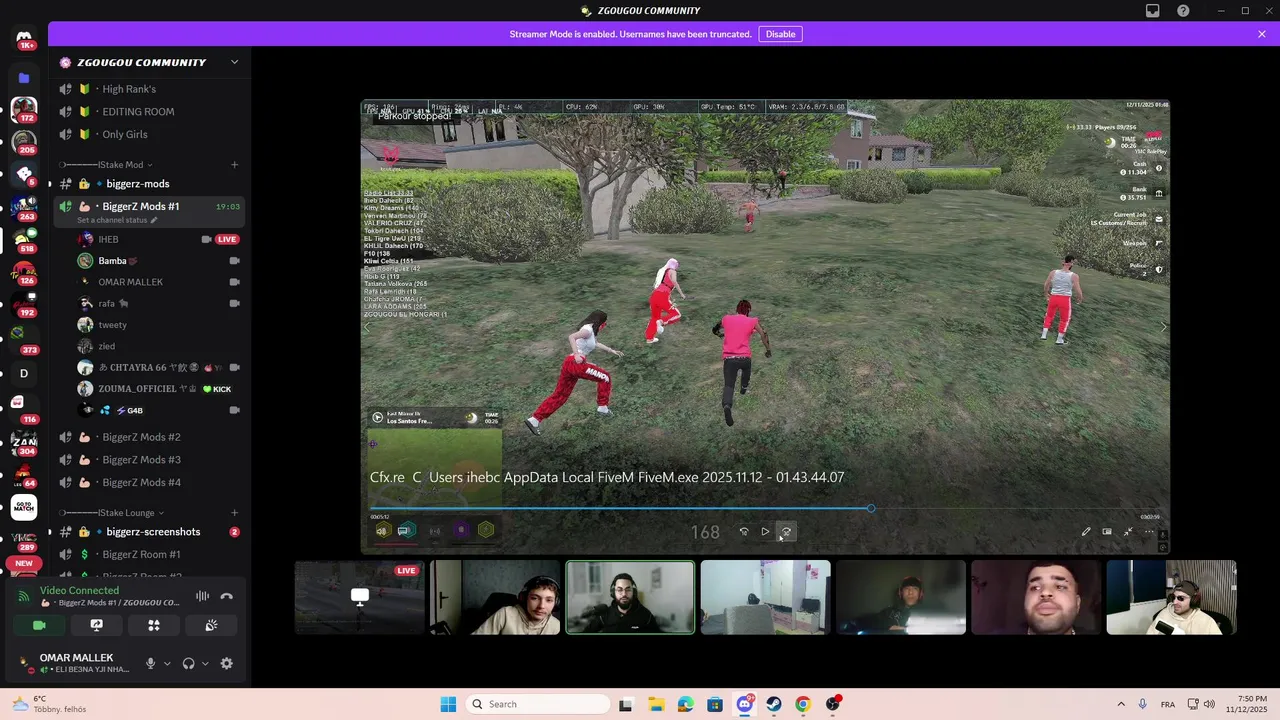The width and height of the screenshot is (1280, 720).
Task: Join BiggerZ Mods #3 voice channel
Action: coord(150,460)
